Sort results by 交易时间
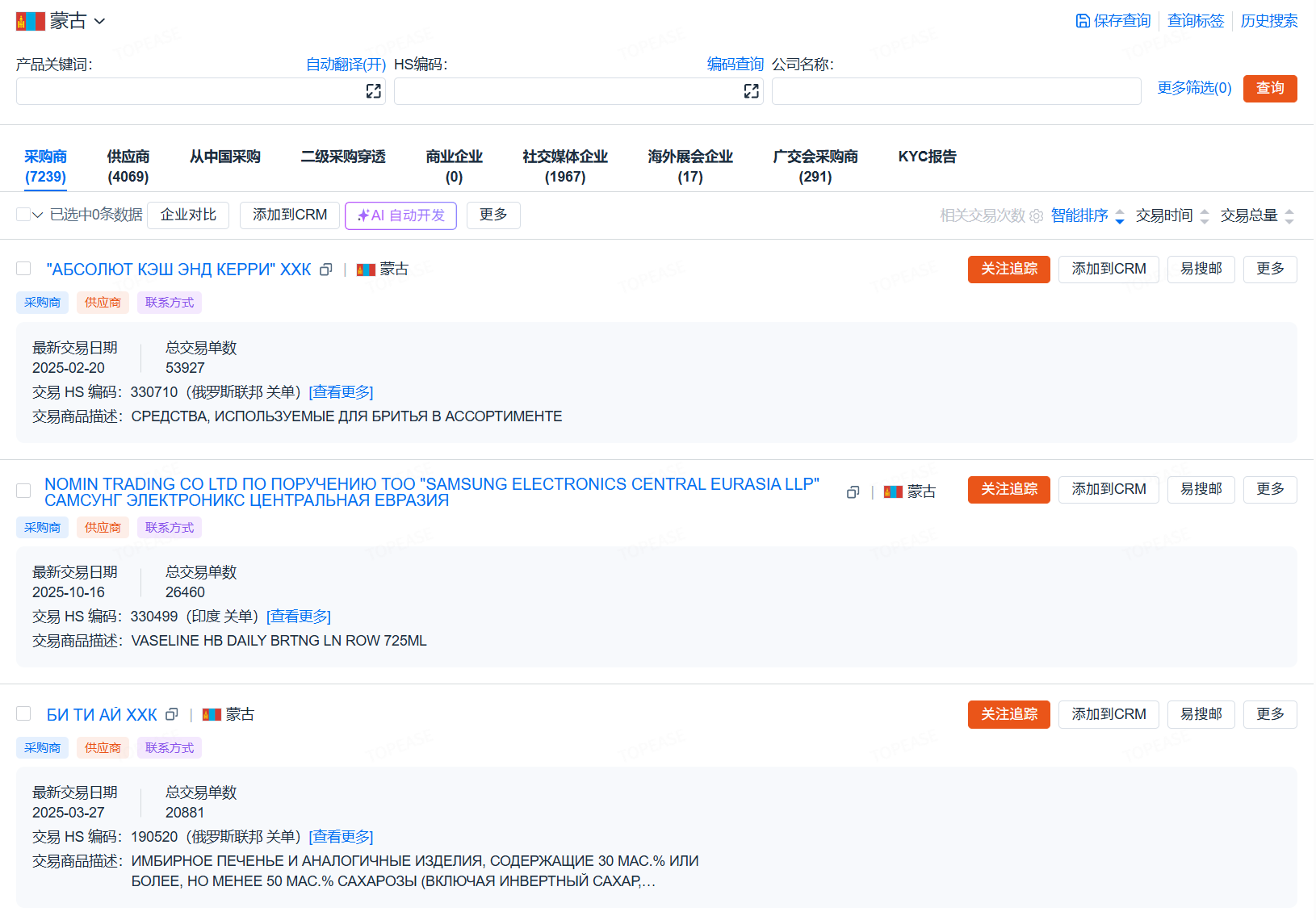1316x920 pixels. tap(1171, 215)
